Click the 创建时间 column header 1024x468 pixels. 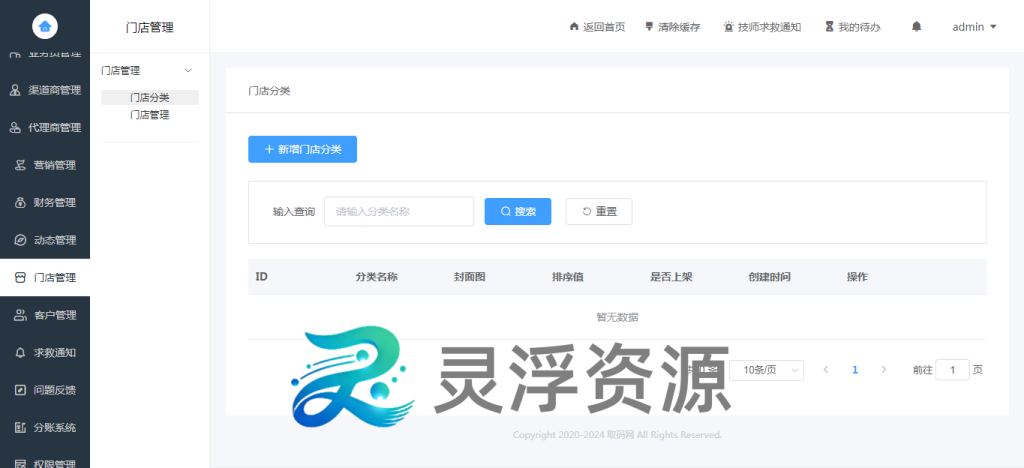click(770, 277)
